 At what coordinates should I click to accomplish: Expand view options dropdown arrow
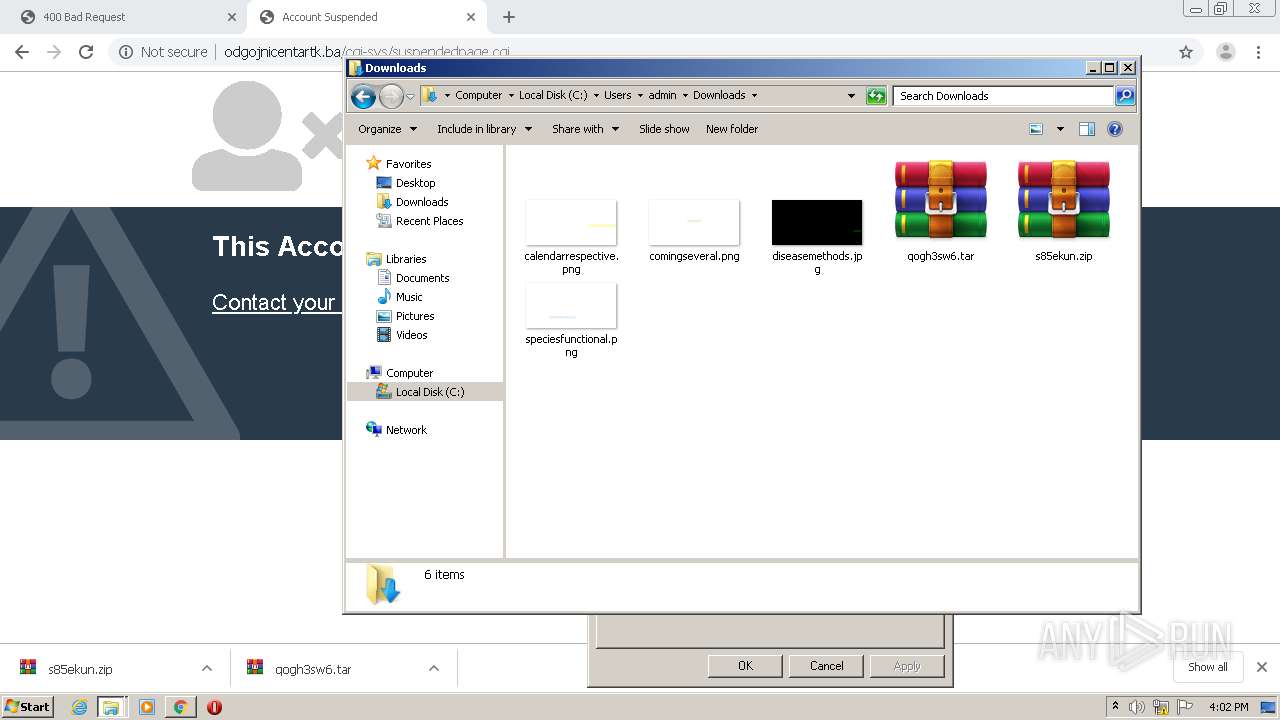pyautogui.click(x=1060, y=129)
